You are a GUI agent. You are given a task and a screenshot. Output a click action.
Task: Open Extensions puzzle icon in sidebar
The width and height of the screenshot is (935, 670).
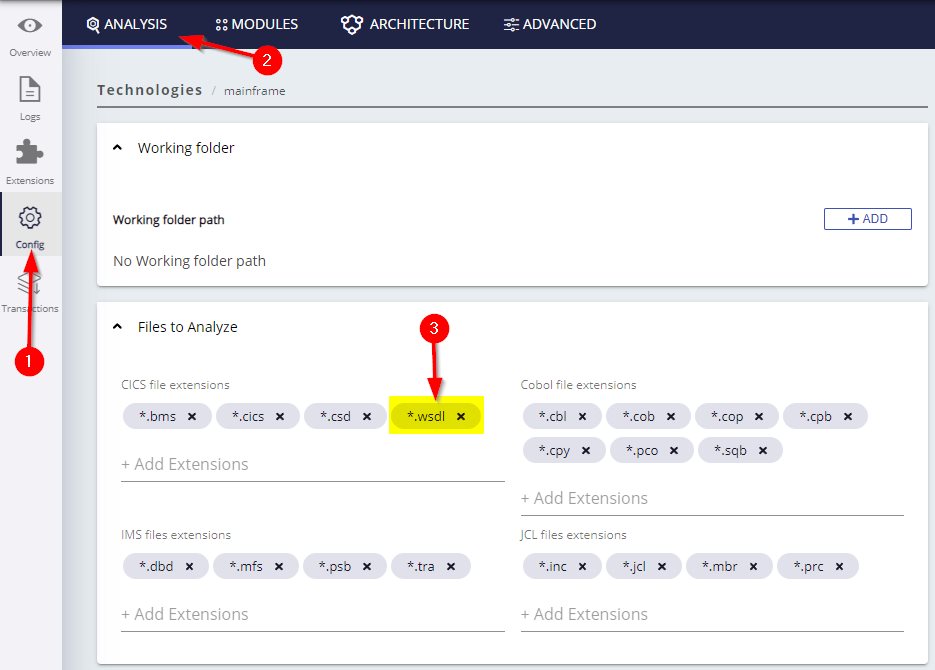30,154
